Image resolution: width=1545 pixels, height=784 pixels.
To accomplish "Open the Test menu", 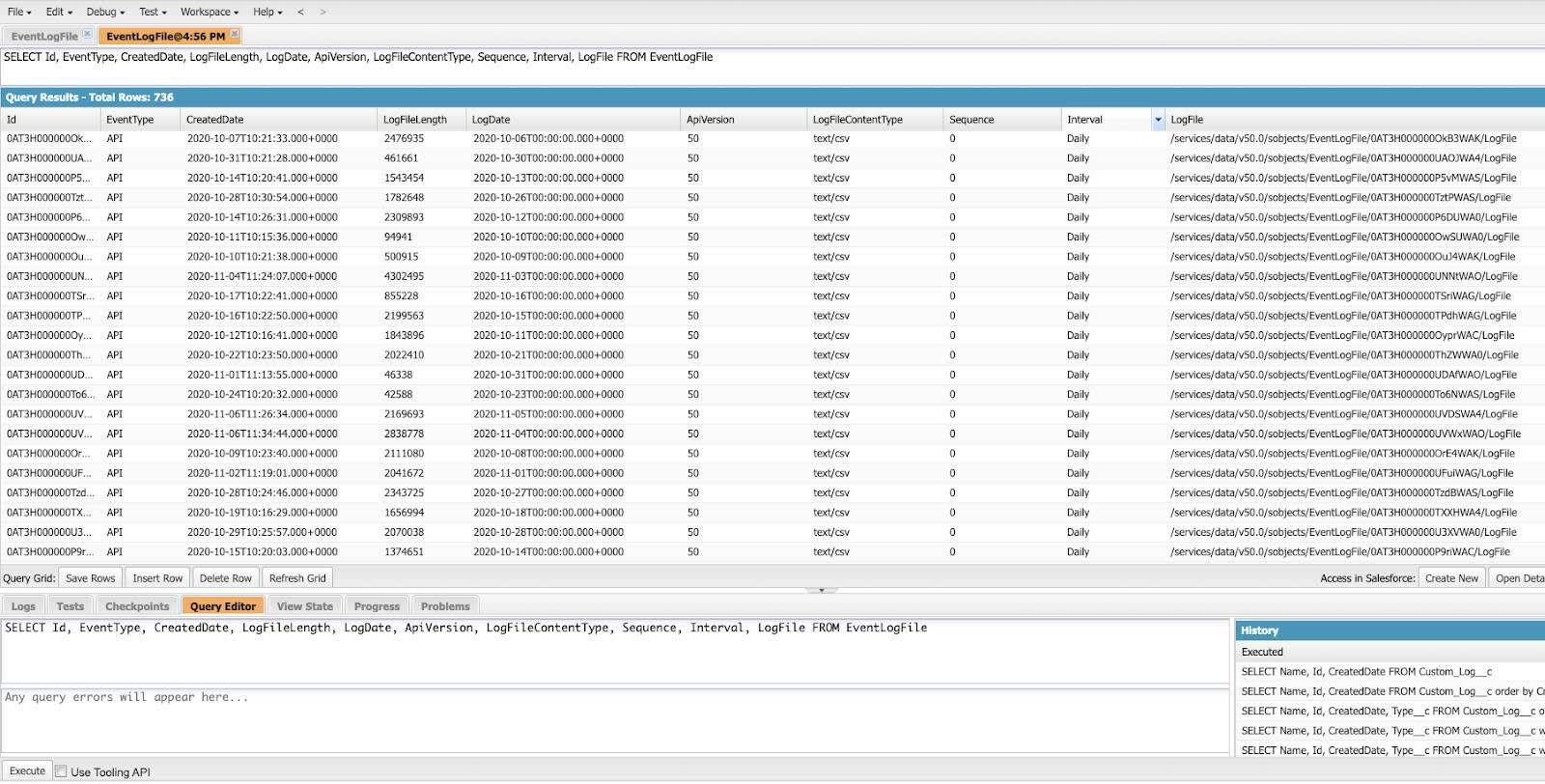I will (153, 12).
